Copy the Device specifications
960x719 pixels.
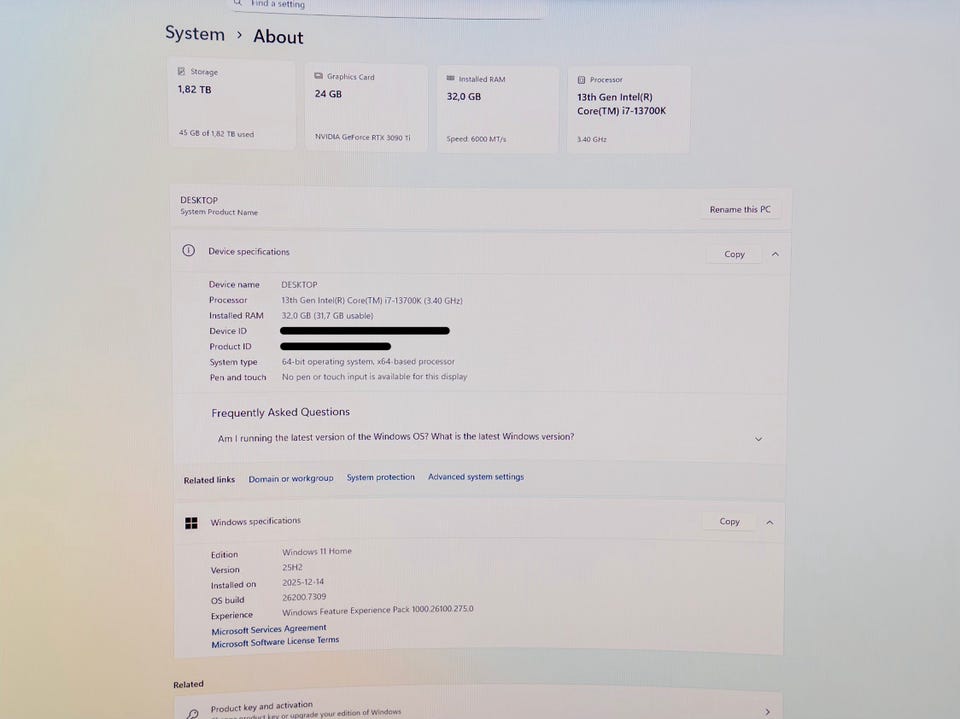click(x=734, y=254)
